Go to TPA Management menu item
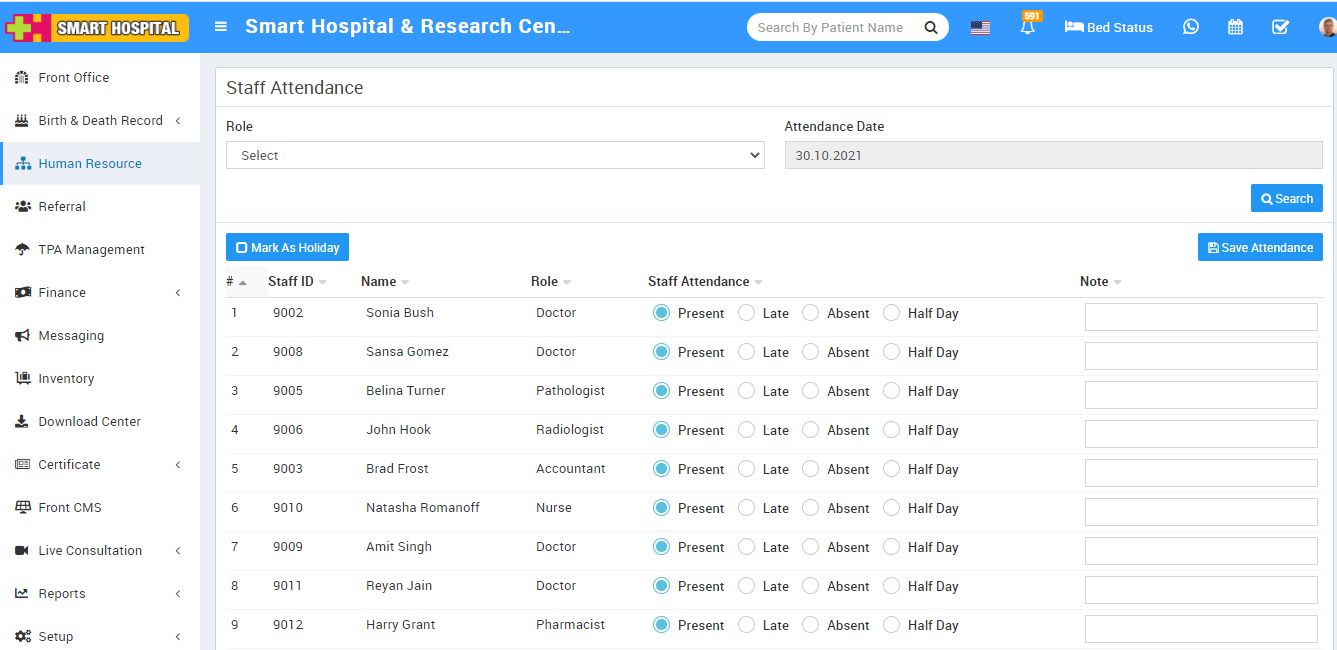Screen dimensions: 1337x650 pos(91,249)
